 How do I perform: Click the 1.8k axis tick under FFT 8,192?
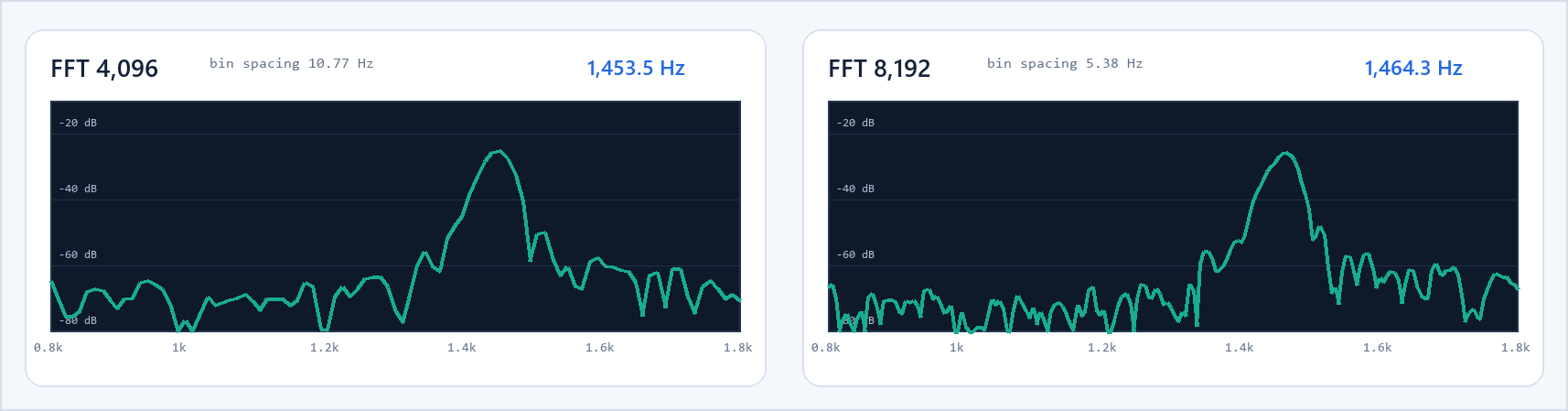[x=1516, y=348]
